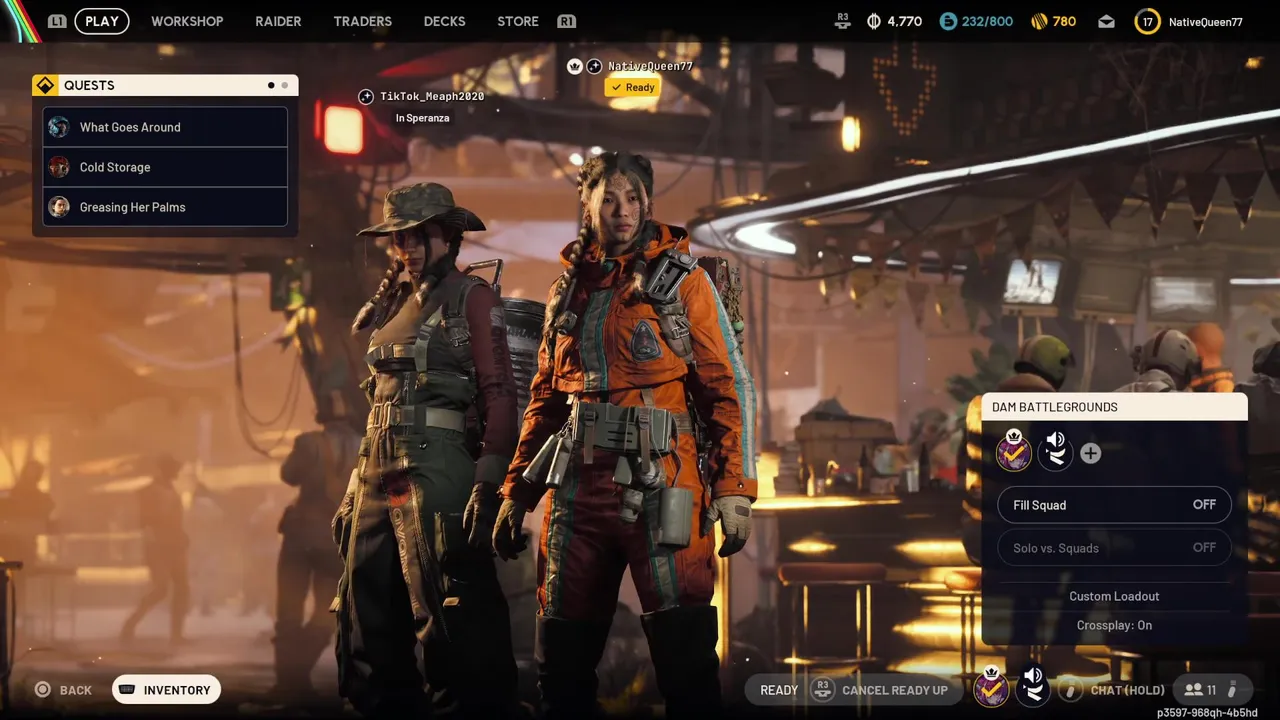Click the leader avatar in bottom bar
This screenshot has height=720, width=1280.
992,688
